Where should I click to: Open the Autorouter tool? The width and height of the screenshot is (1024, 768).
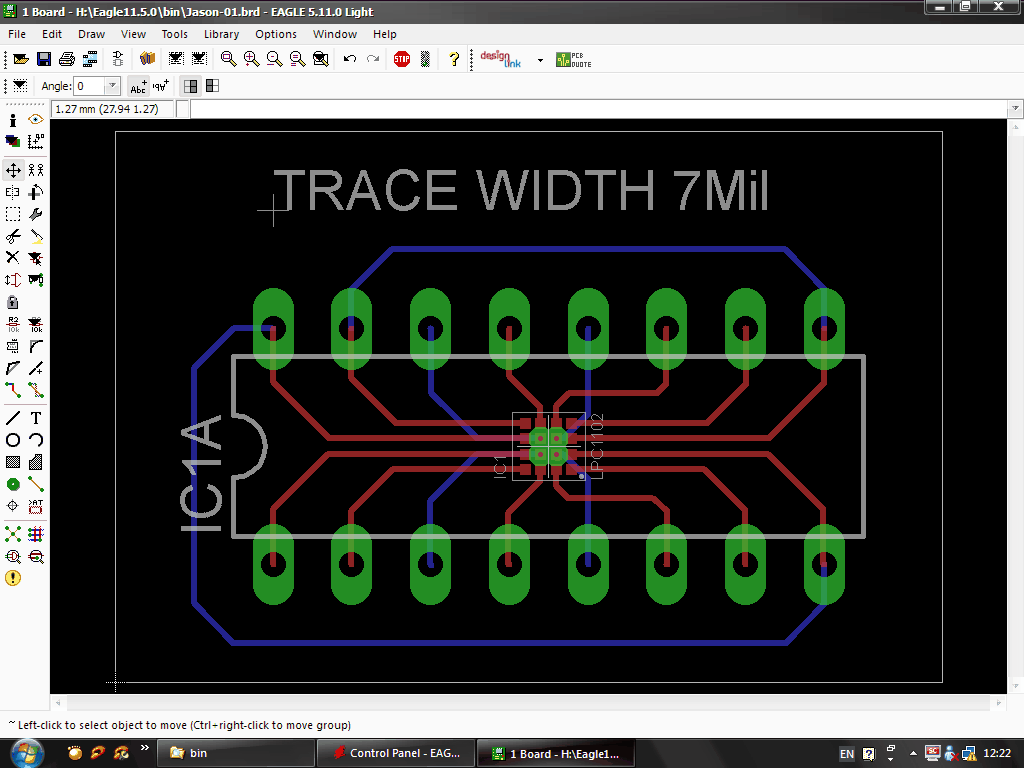(36, 534)
